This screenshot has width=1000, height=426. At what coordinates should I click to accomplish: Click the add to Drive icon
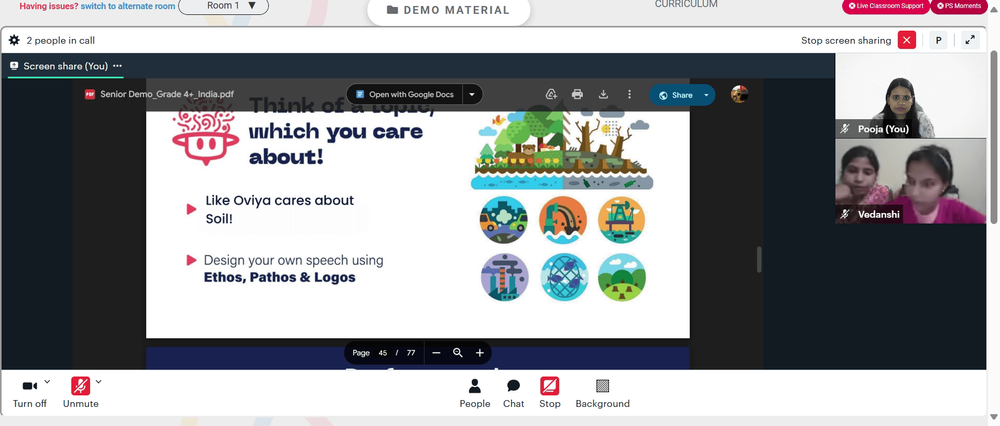click(x=552, y=94)
